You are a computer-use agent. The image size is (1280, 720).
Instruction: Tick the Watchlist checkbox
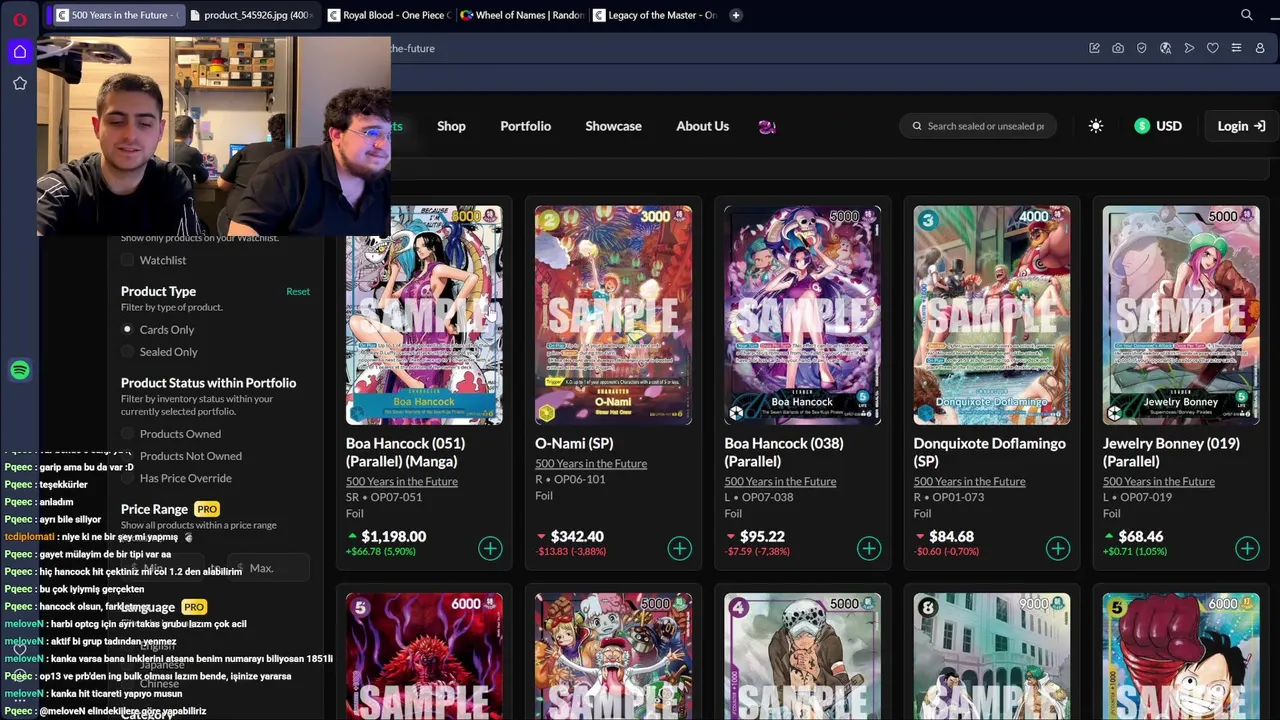click(127, 260)
